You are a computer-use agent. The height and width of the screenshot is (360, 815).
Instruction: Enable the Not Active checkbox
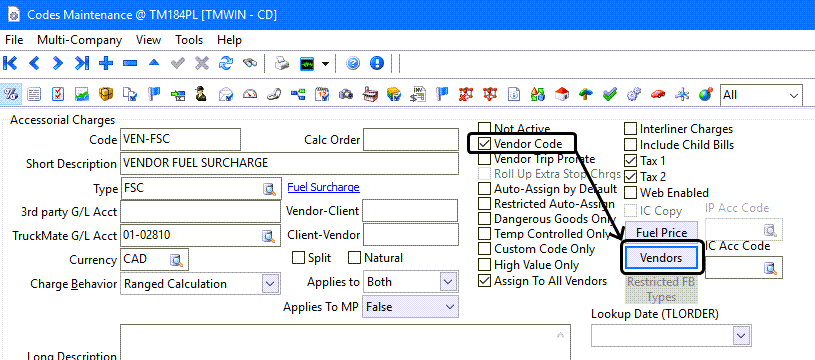pyautogui.click(x=484, y=128)
